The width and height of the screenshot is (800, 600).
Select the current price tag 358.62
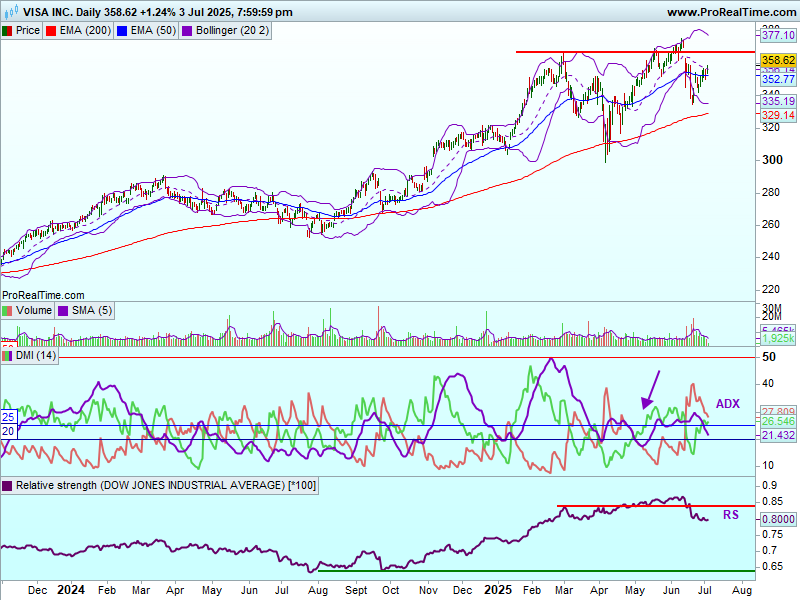click(x=777, y=60)
